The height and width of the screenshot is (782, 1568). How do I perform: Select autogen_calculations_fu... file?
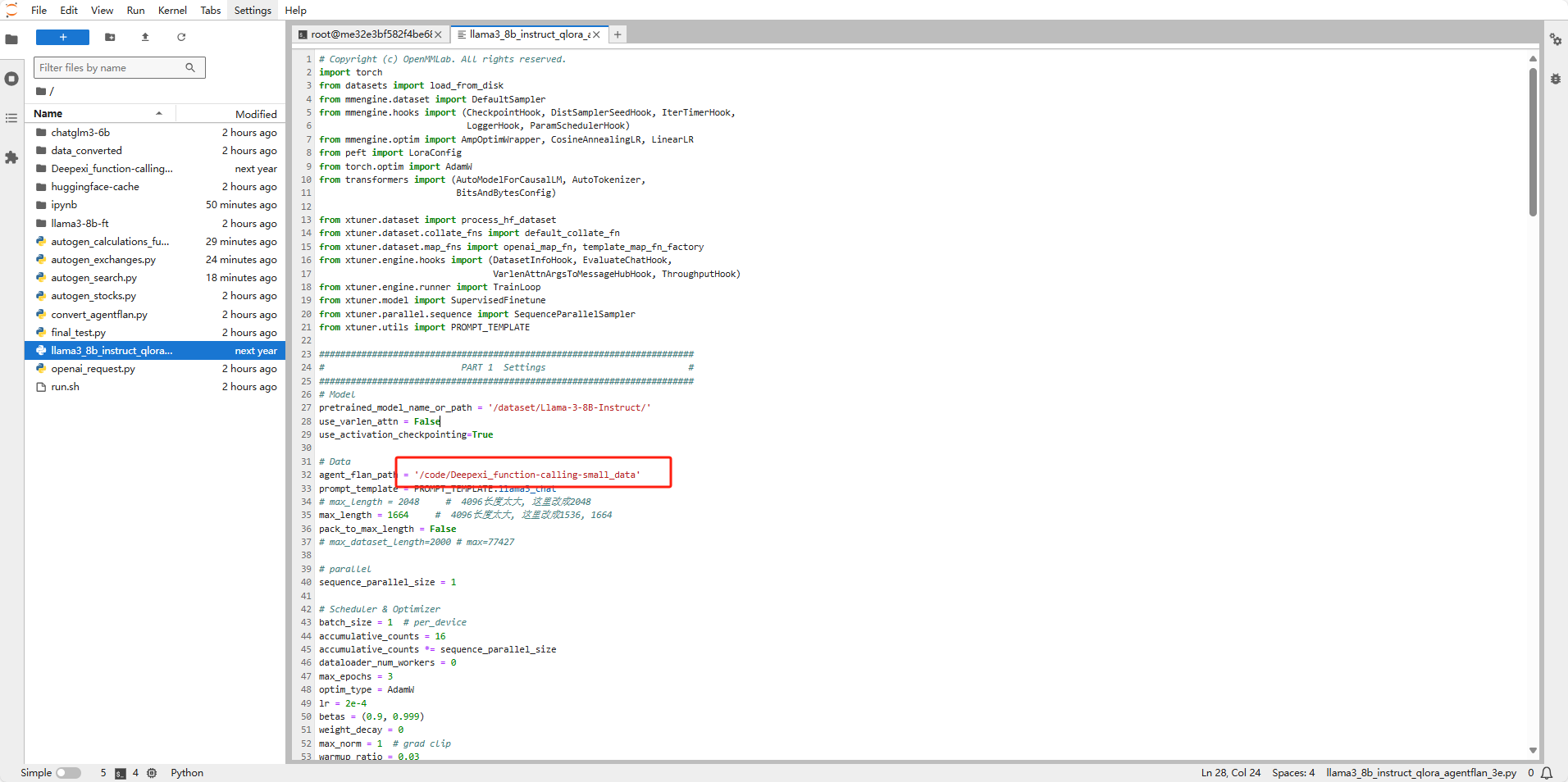[x=156, y=242]
